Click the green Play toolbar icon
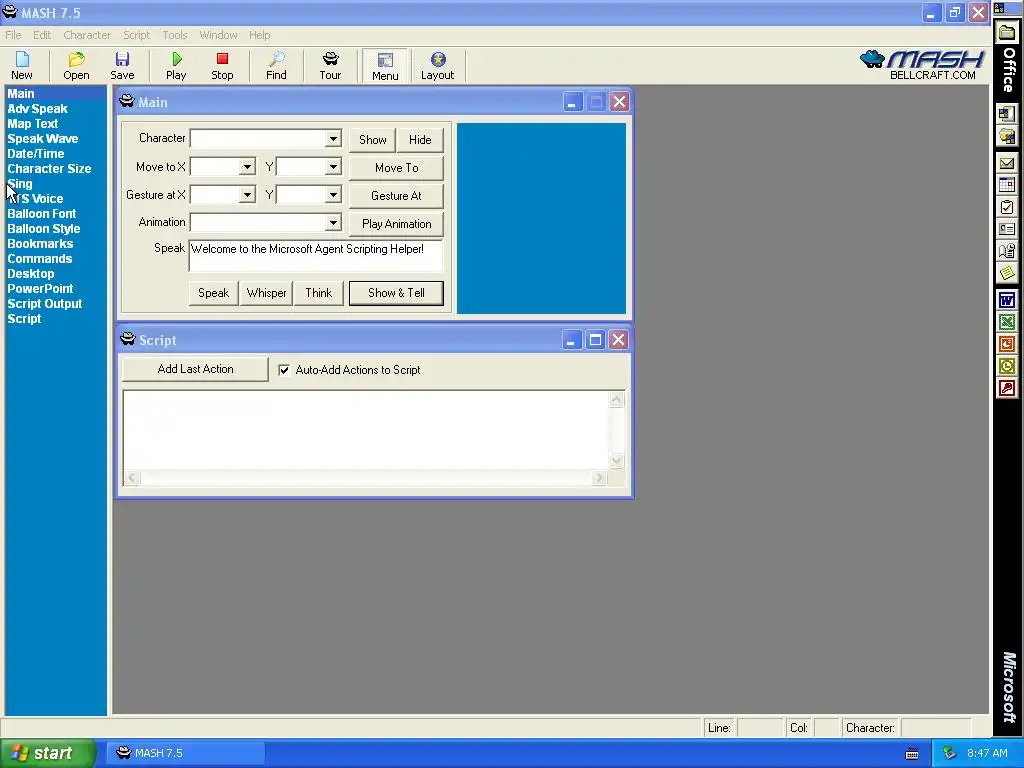1024x768 pixels. (x=176, y=66)
